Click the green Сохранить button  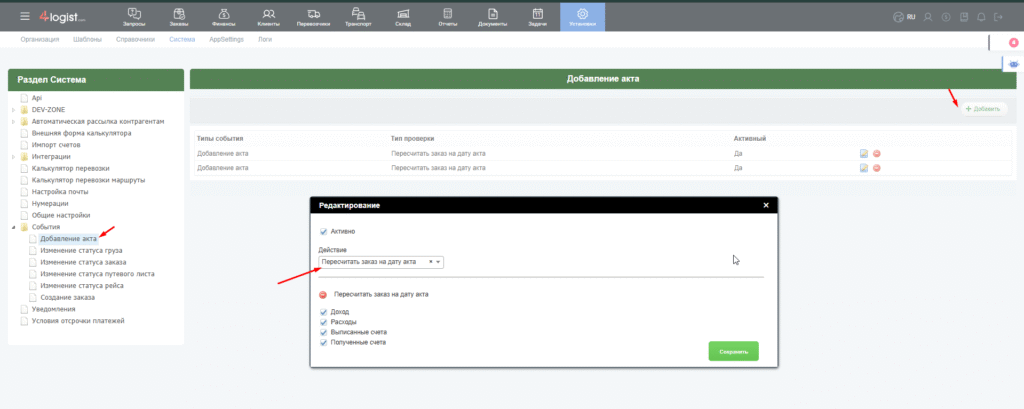pyautogui.click(x=733, y=351)
